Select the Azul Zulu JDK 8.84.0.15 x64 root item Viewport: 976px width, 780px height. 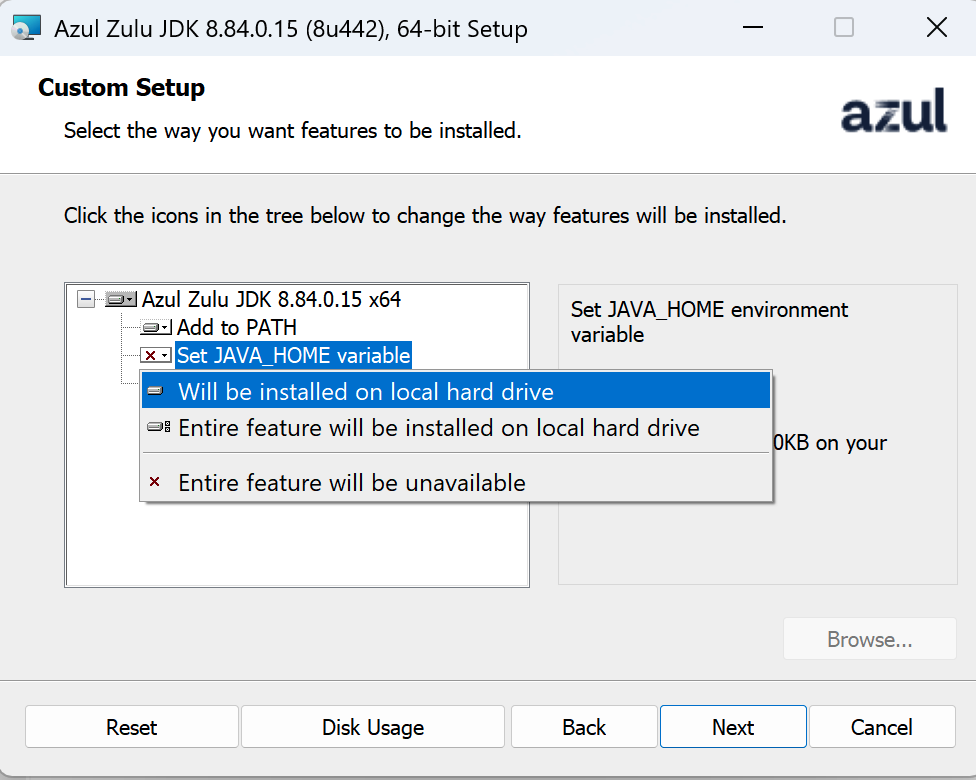point(271,299)
